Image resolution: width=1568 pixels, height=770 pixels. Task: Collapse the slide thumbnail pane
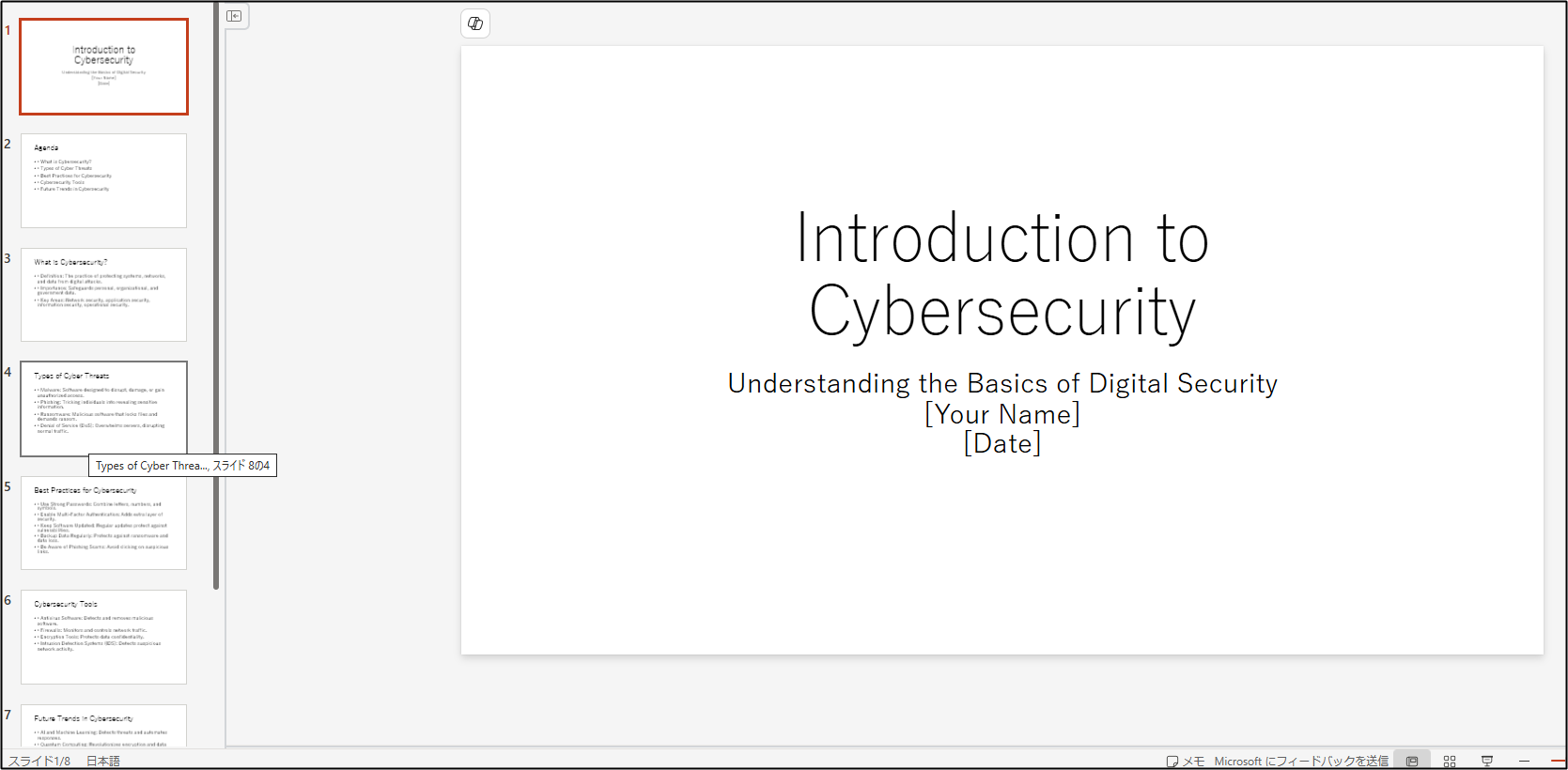pyautogui.click(x=234, y=16)
